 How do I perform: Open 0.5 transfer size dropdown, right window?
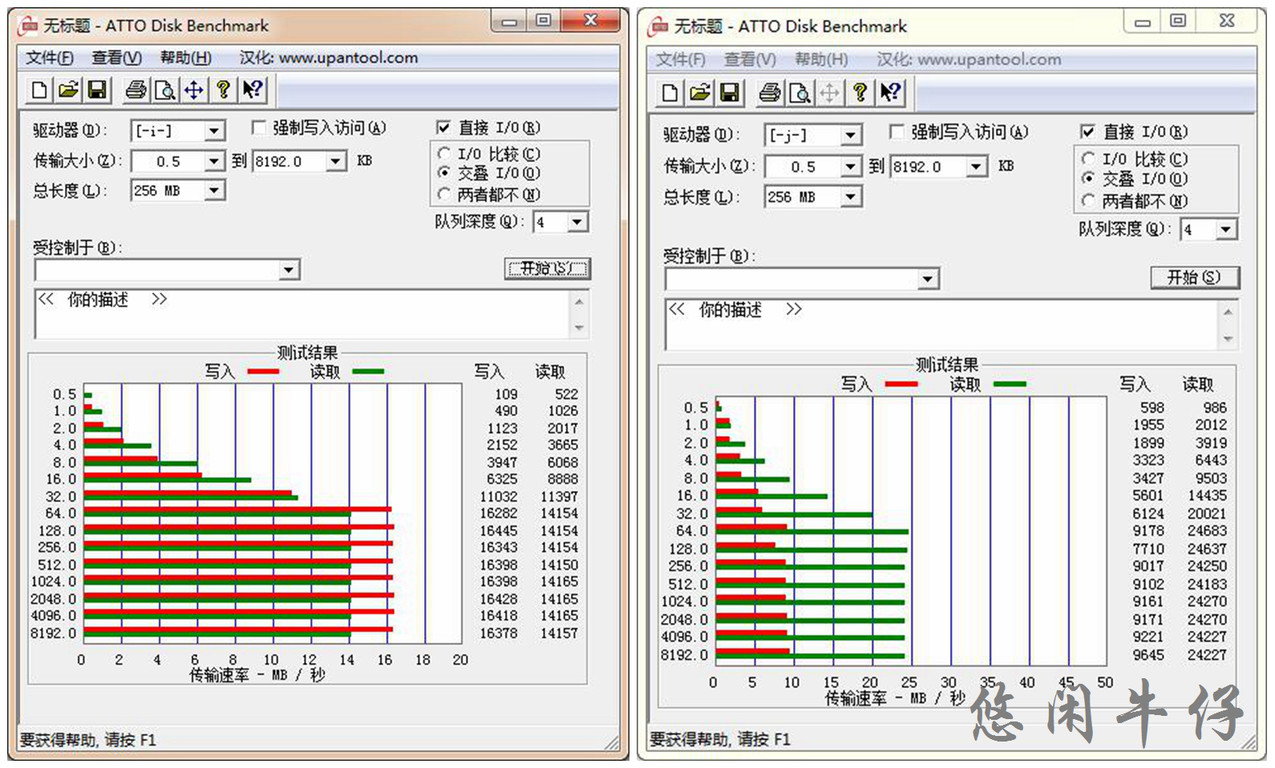click(851, 167)
